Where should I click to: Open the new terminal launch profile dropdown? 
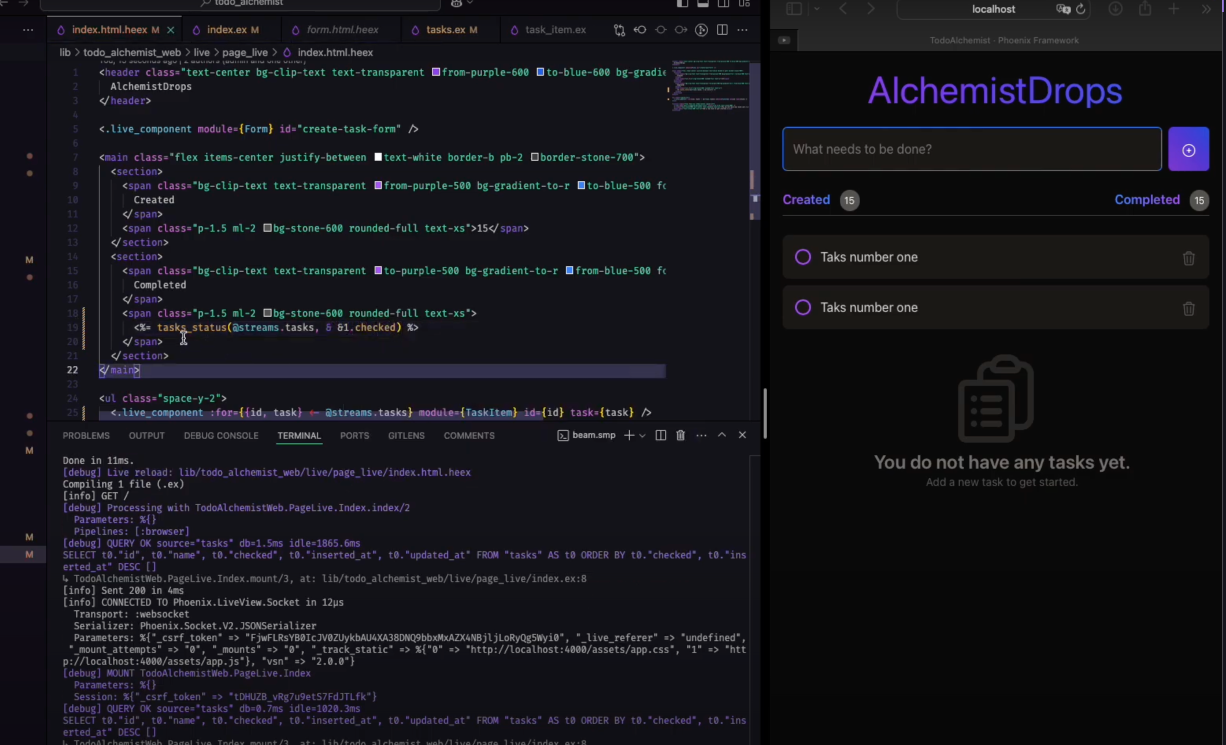point(642,436)
